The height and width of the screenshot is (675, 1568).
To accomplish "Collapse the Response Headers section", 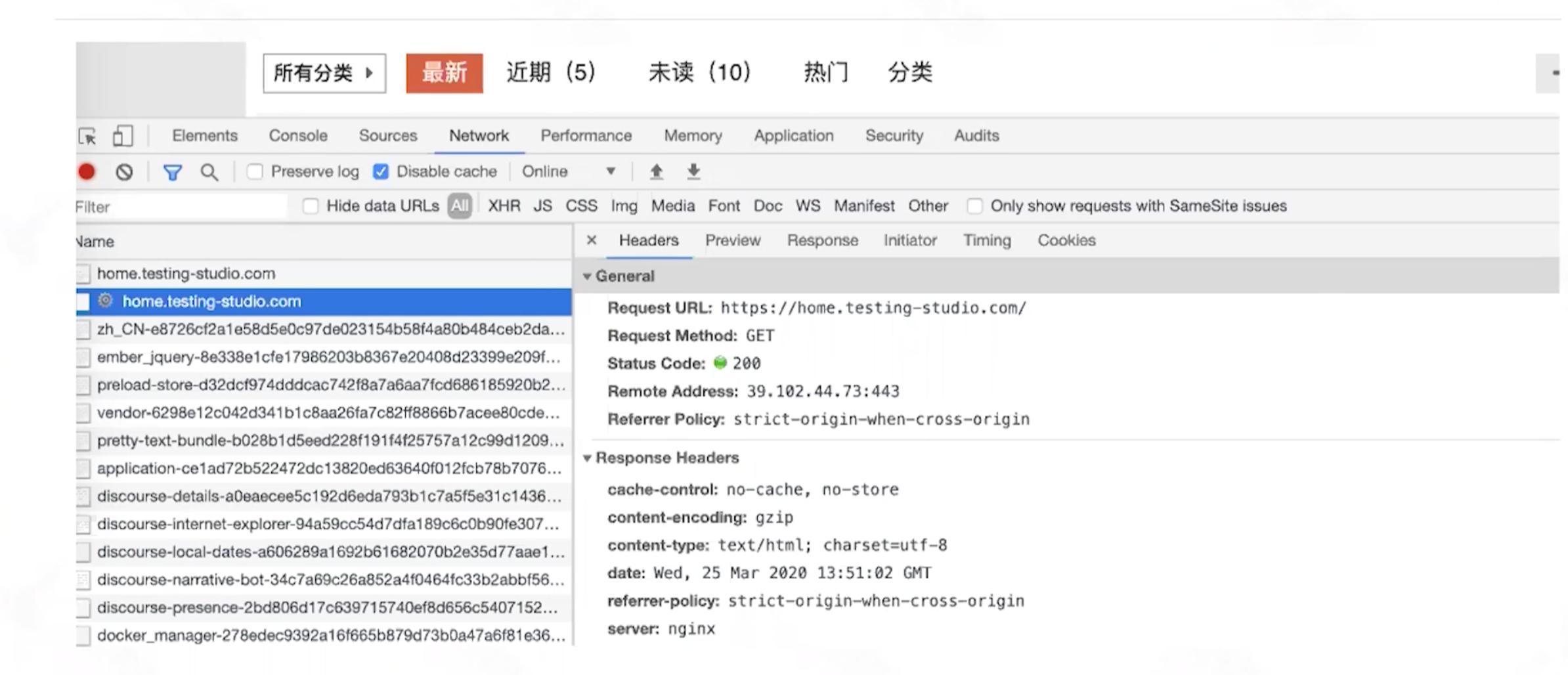I will (587, 458).
